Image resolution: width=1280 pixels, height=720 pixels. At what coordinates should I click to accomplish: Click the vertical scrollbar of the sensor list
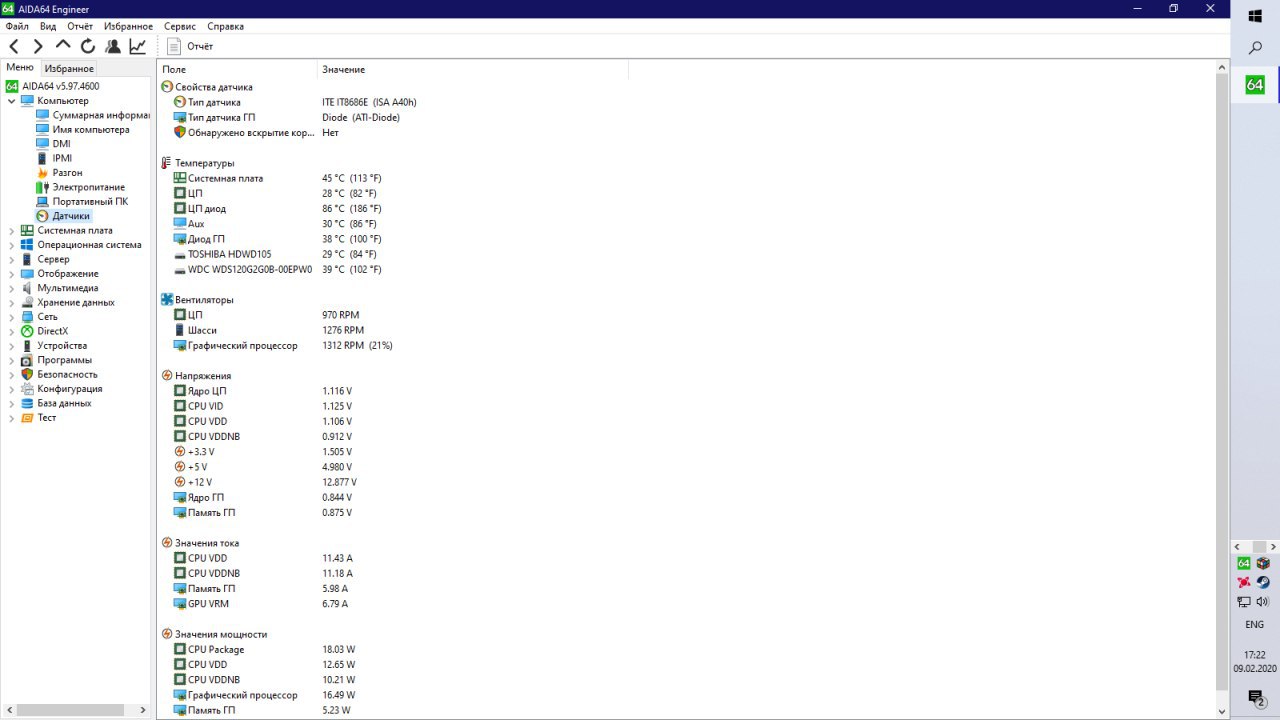click(x=1222, y=381)
